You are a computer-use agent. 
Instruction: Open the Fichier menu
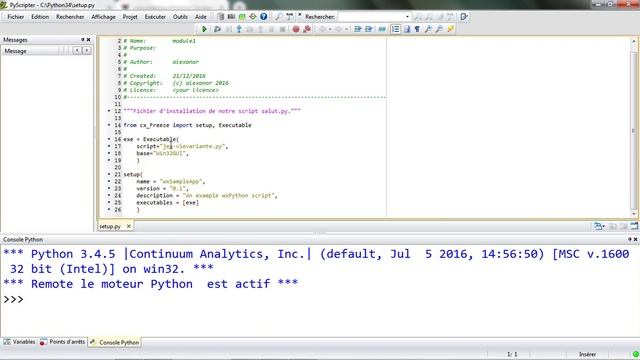tap(16, 17)
